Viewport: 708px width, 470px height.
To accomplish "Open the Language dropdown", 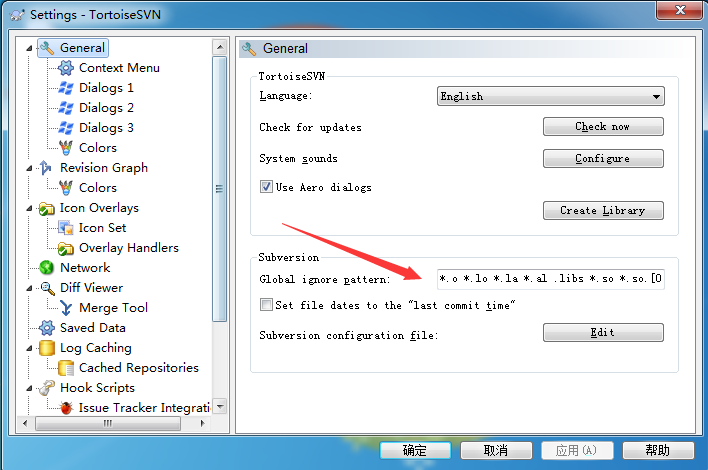I will pyautogui.click(x=550, y=96).
